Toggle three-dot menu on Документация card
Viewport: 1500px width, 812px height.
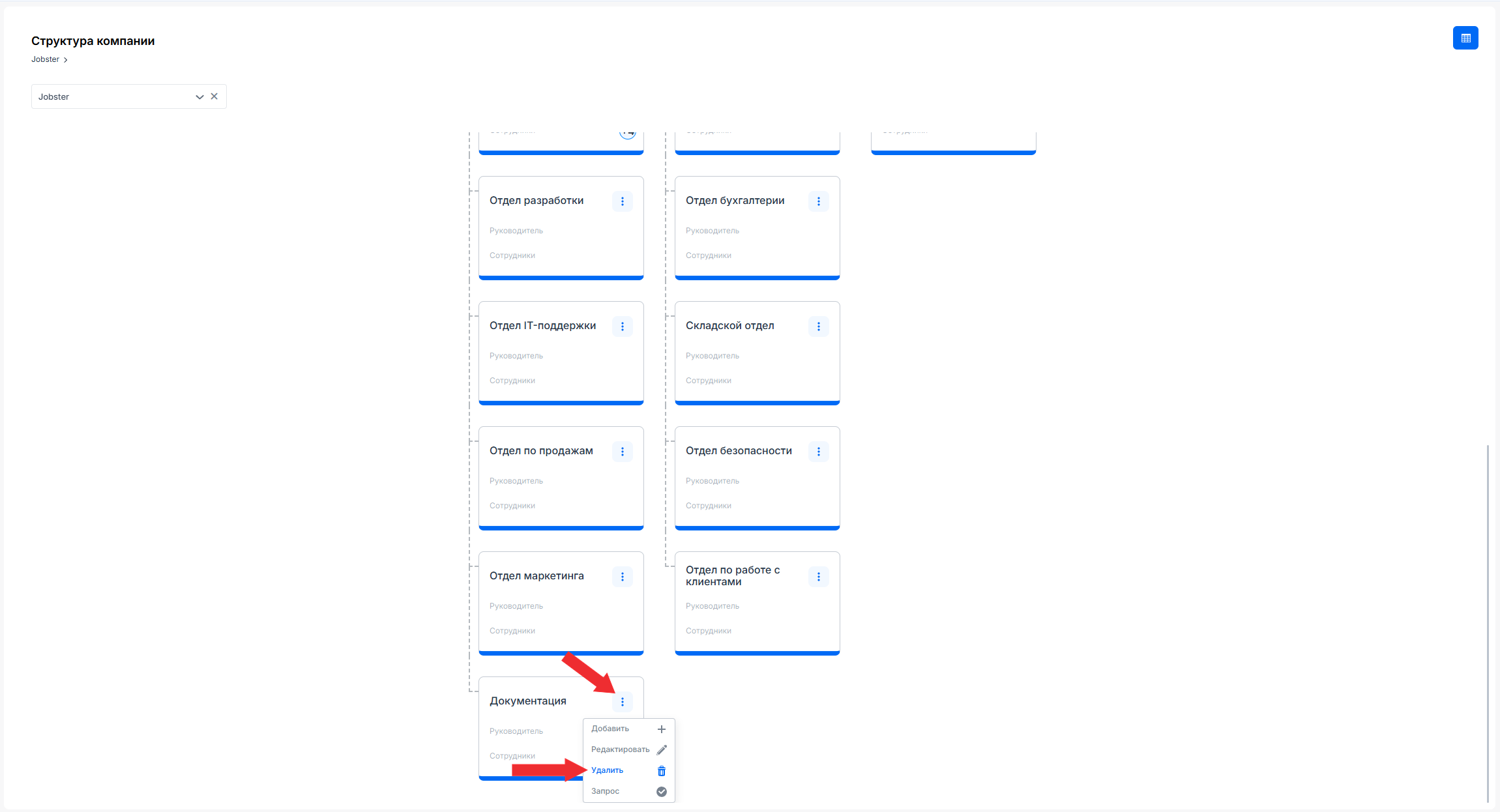tap(622, 702)
